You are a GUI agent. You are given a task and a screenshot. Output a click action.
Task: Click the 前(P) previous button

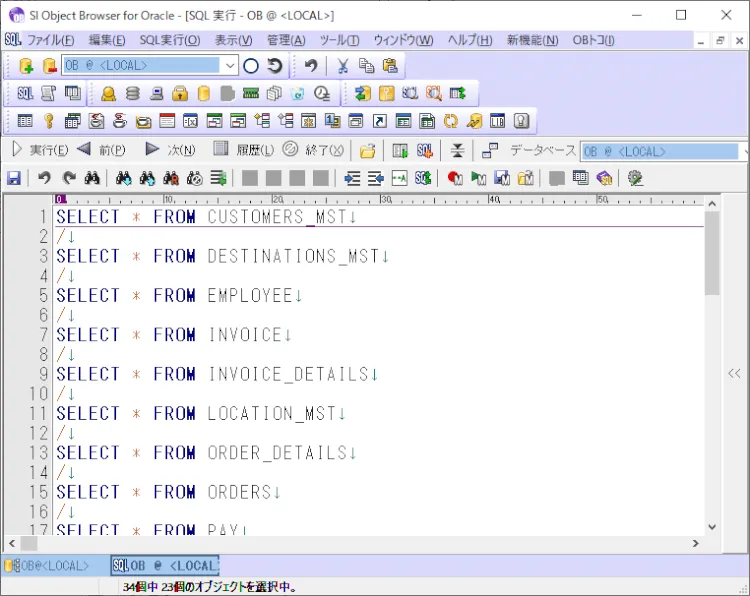(101, 150)
